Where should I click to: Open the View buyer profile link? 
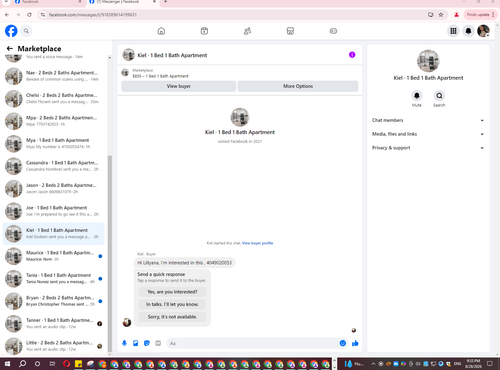tap(257, 243)
